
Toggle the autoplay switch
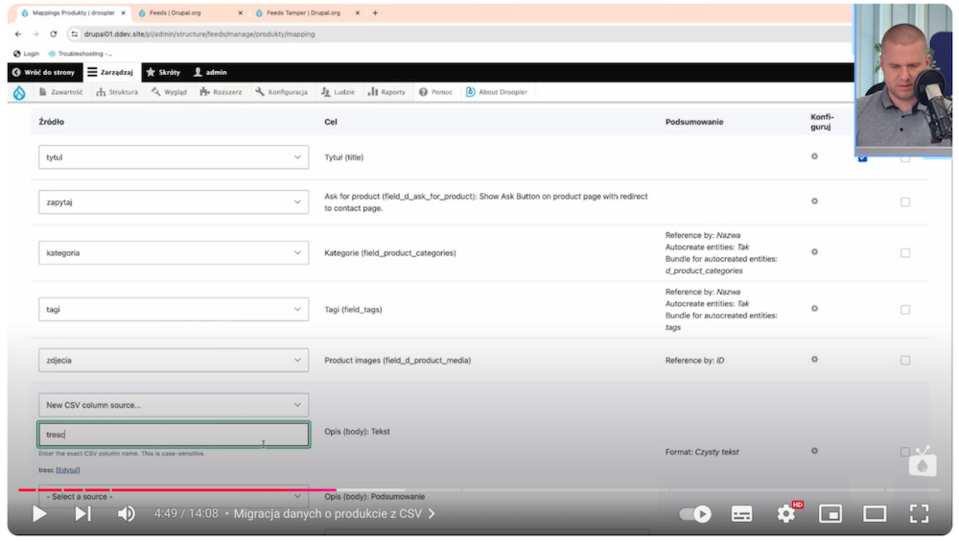pos(695,514)
